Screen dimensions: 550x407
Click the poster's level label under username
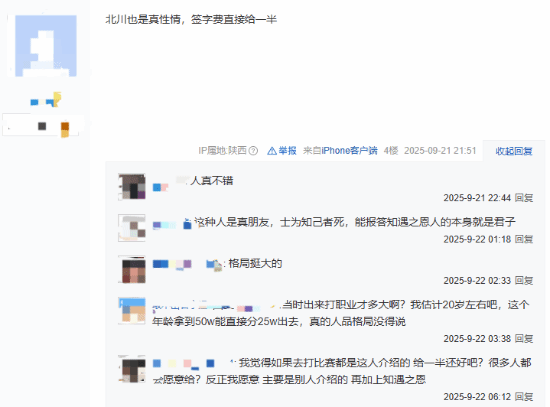coord(43,126)
